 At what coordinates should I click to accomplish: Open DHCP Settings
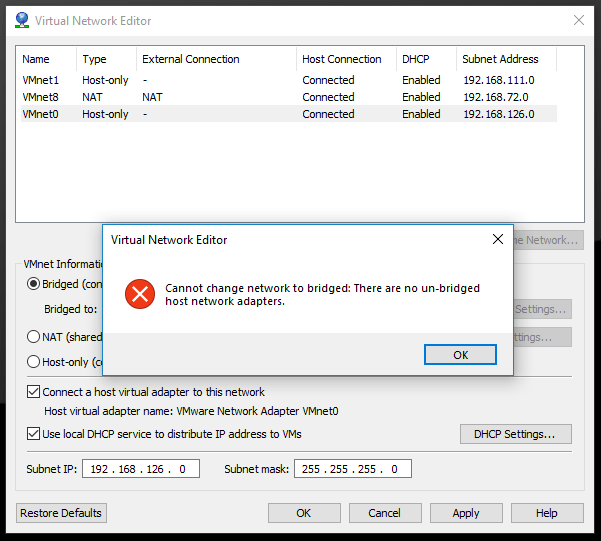(x=515, y=434)
